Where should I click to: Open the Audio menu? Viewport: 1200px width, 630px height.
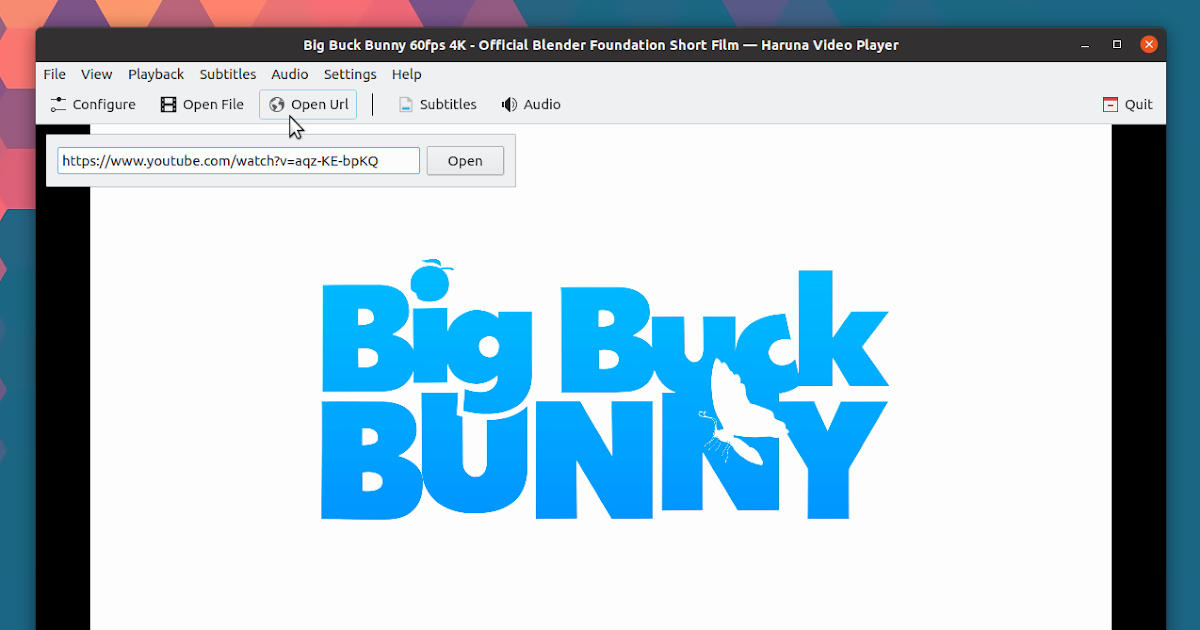pyautogui.click(x=290, y=74)
